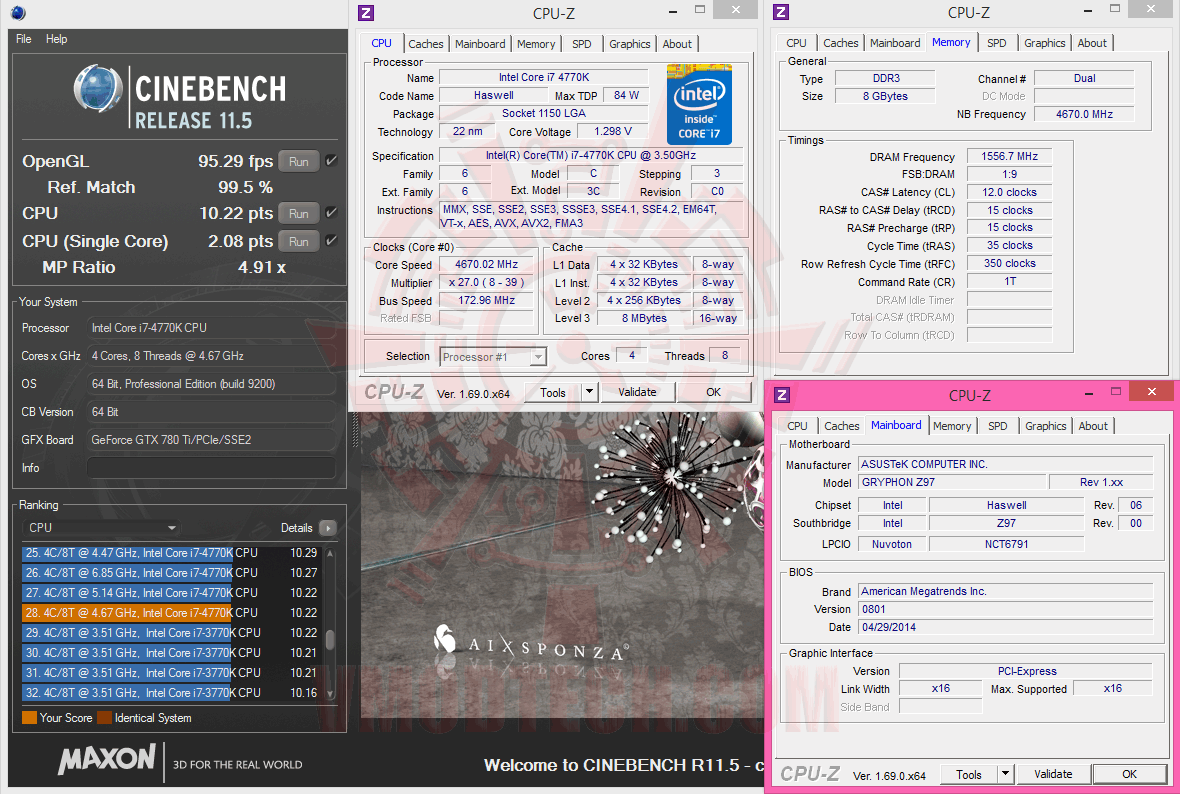This screenshot has height=794, width=1180.
Task: Click Validate in the CPU window
Action: pyautogui.click(x=637, y=391)
